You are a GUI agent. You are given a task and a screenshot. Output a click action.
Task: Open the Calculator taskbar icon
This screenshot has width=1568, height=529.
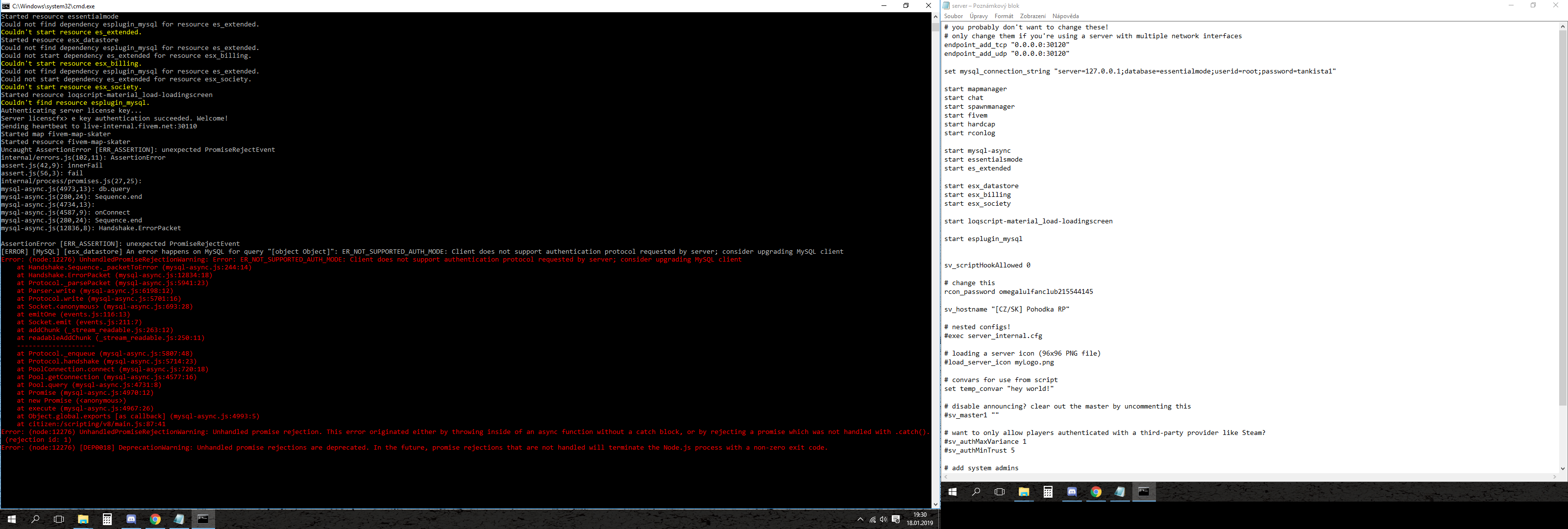tap(107, 520)
